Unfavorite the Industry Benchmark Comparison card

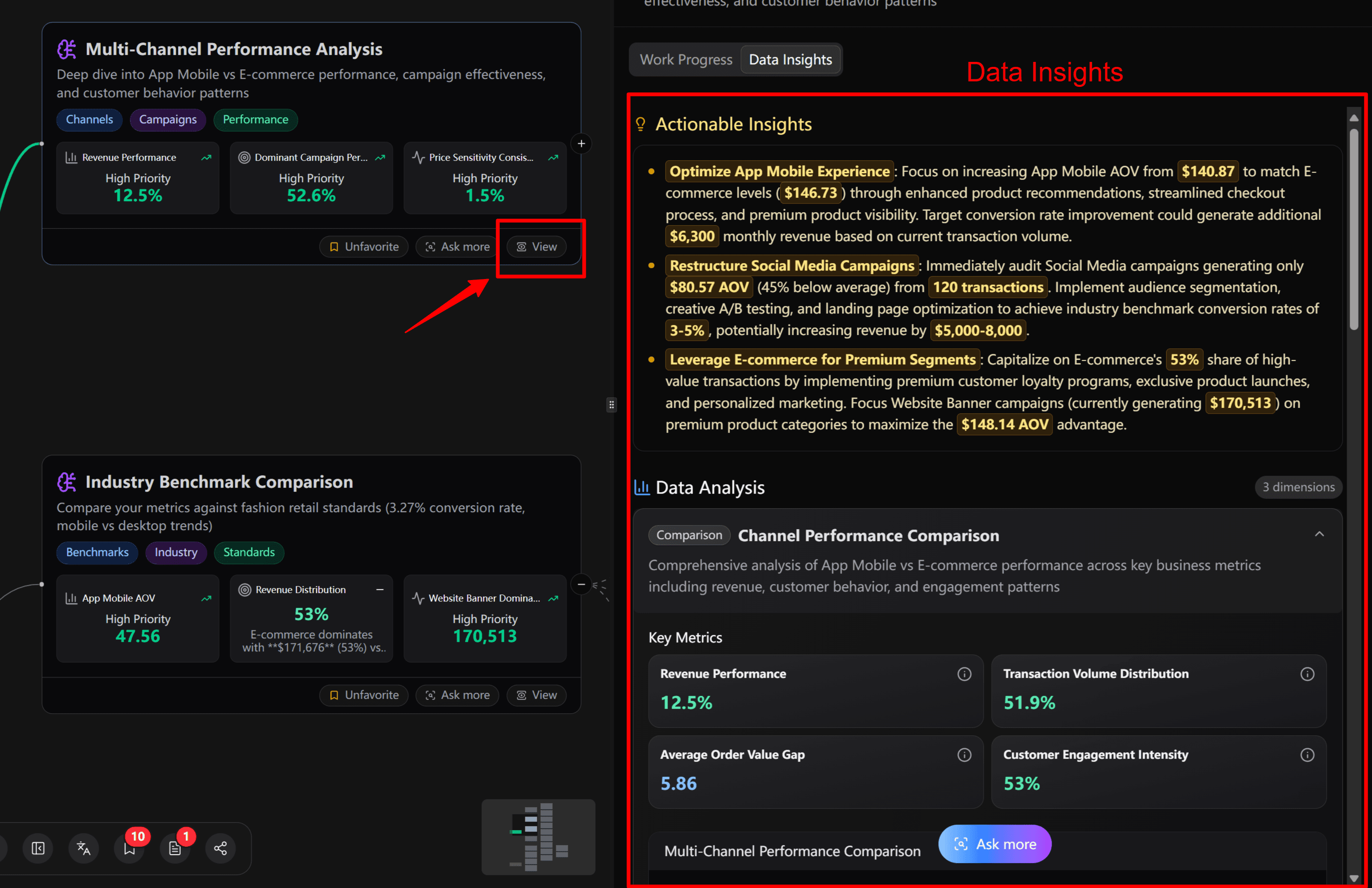pos(364,695)
